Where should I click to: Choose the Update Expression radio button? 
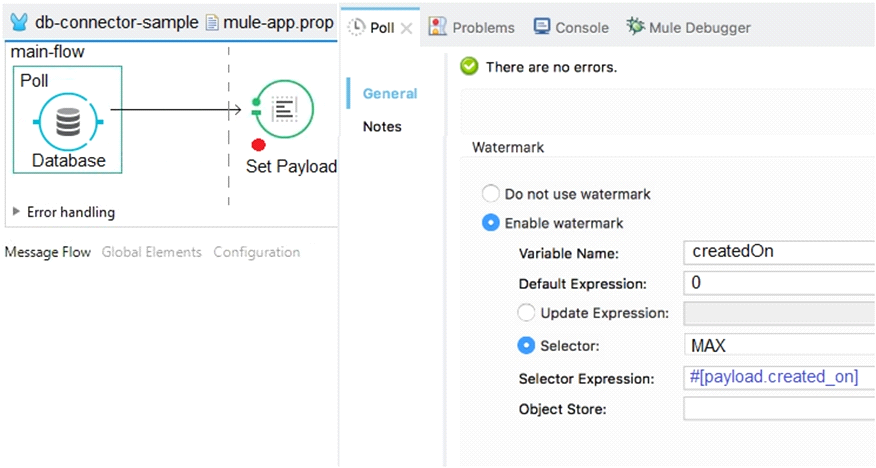[526, 313]
